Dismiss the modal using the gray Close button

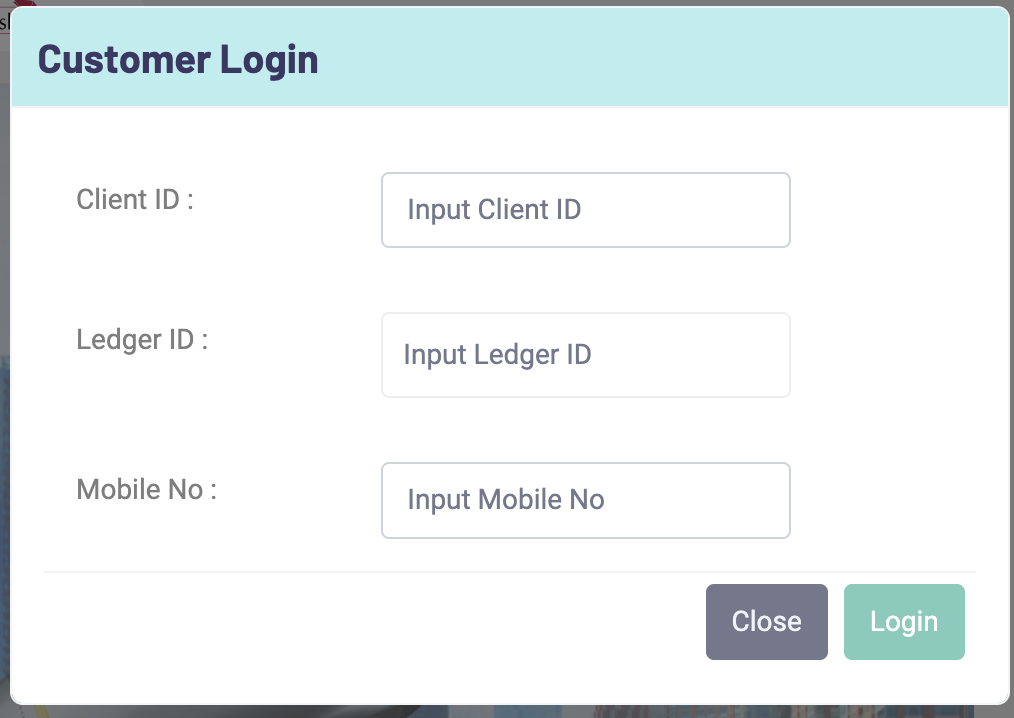pyautogui.click(x=766, y=622)
